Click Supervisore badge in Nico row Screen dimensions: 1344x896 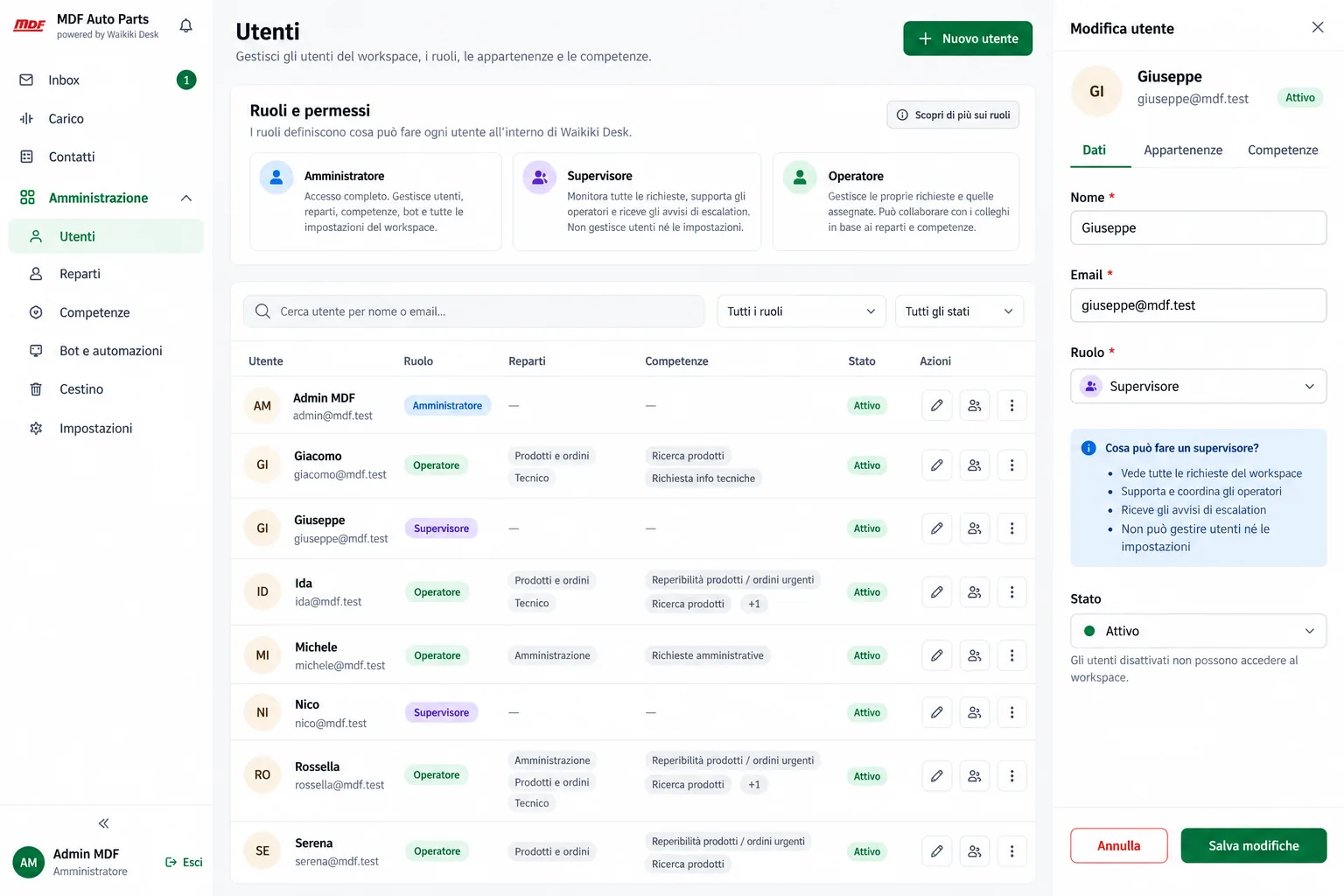click(x=441, y=712)
